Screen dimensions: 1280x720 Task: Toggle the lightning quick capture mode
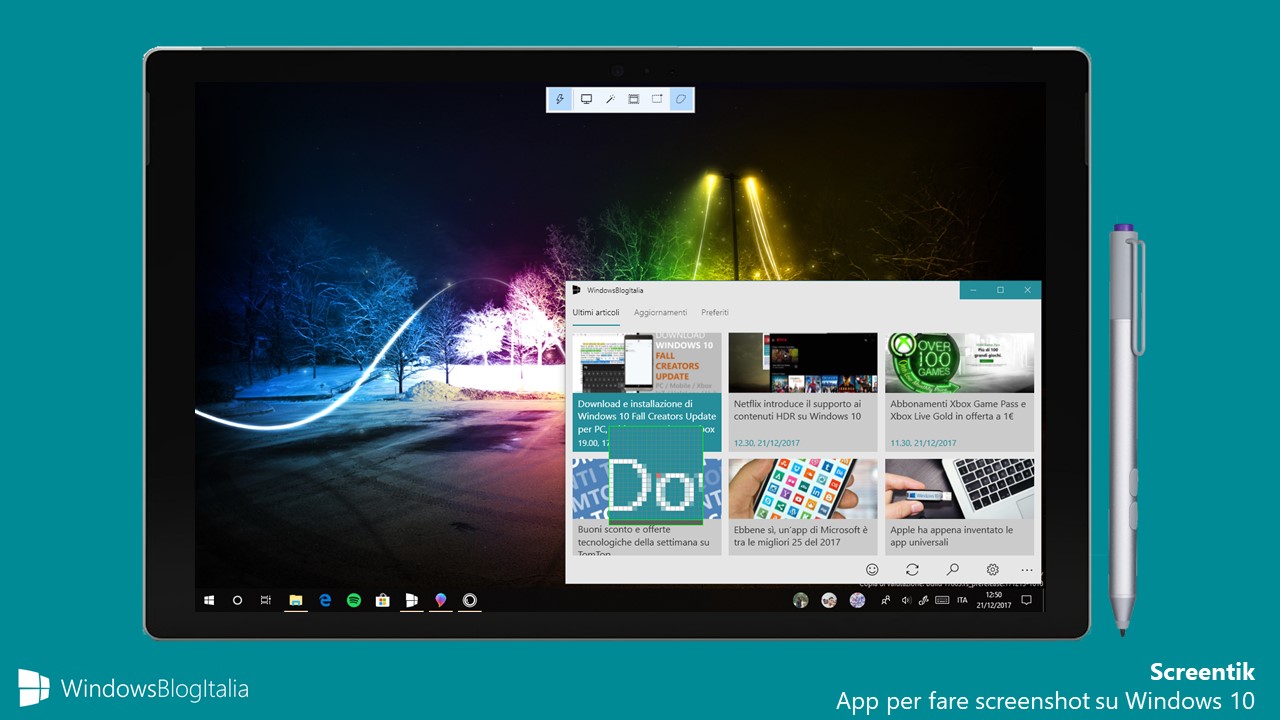click(560, 99)
